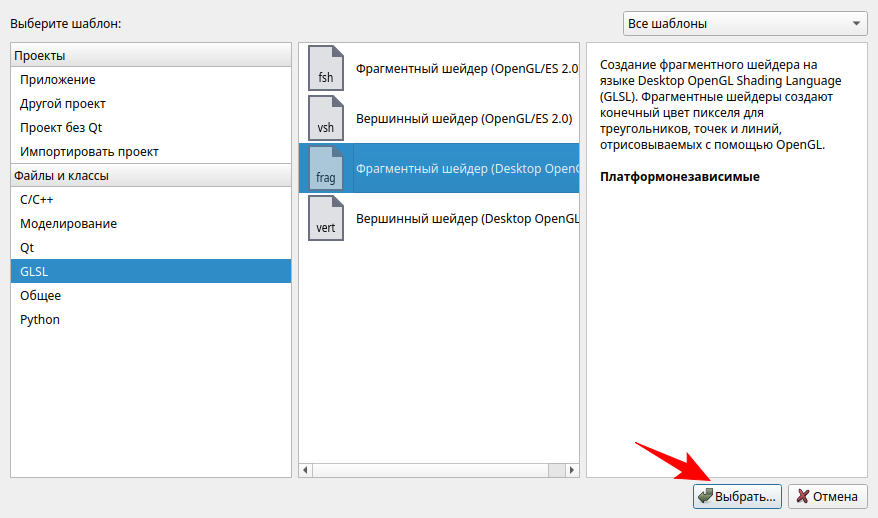The width and height of the screenshot is (878, 518).
Task: Select the highlighted «GLSL» category
Action: point(34,272)
